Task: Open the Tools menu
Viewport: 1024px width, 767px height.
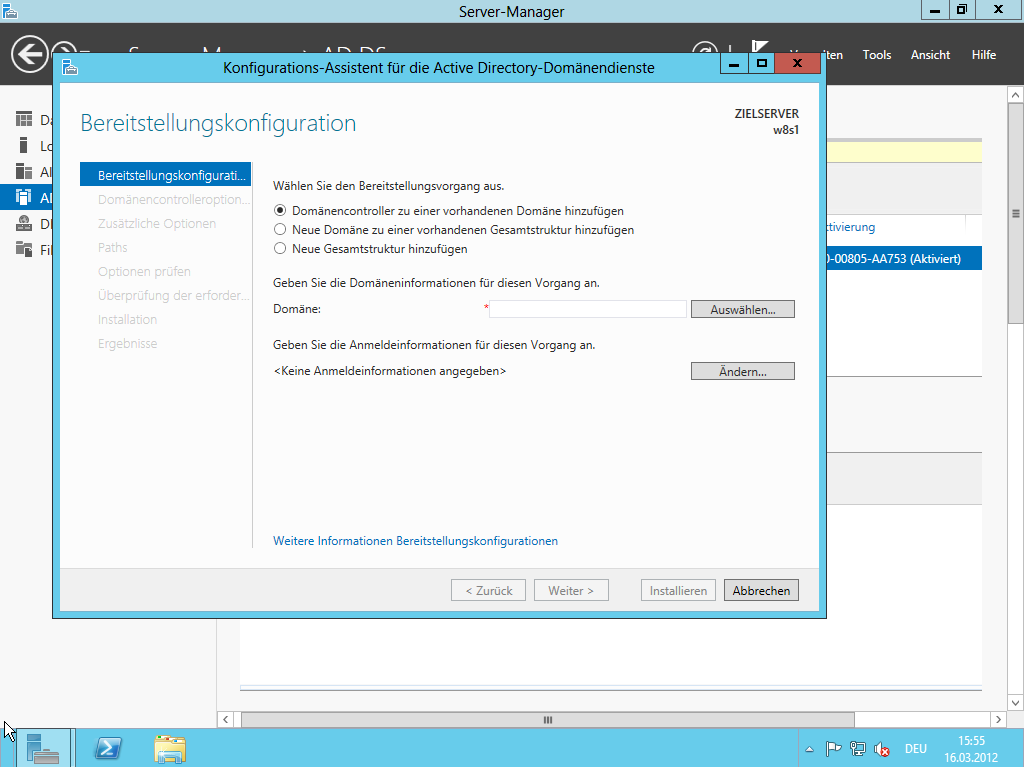Action: (x=876, y=55)
